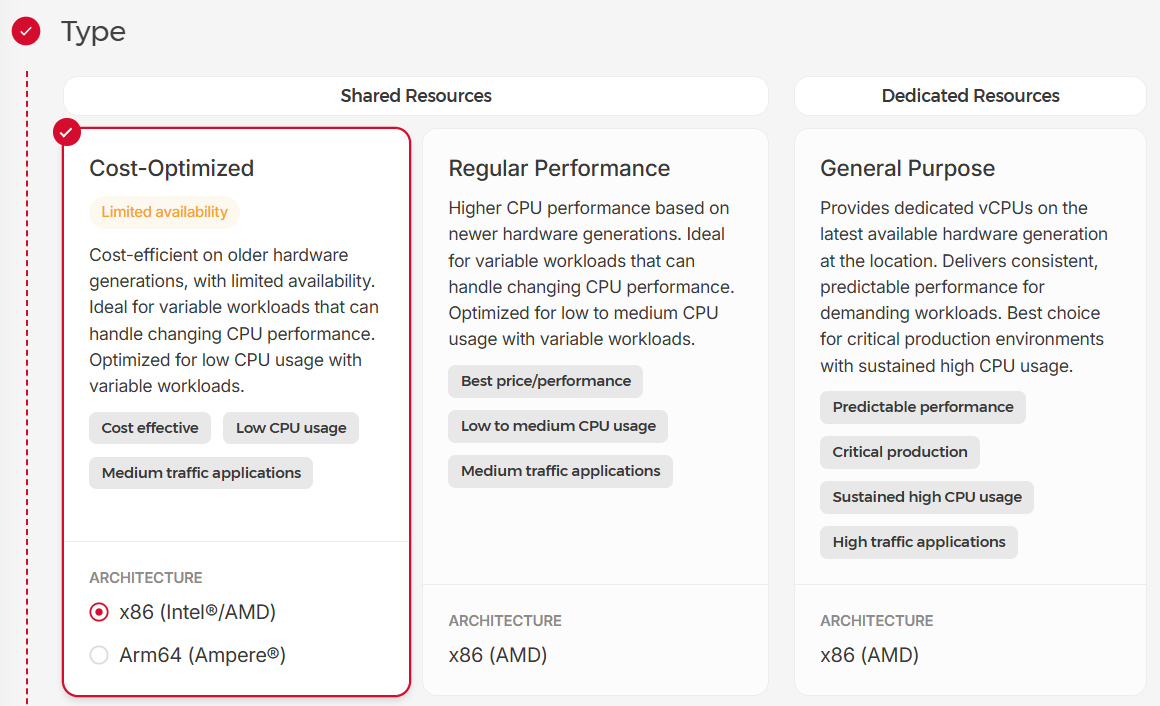Click the High traffic applications tag
1160x706 pixels.
919,542
